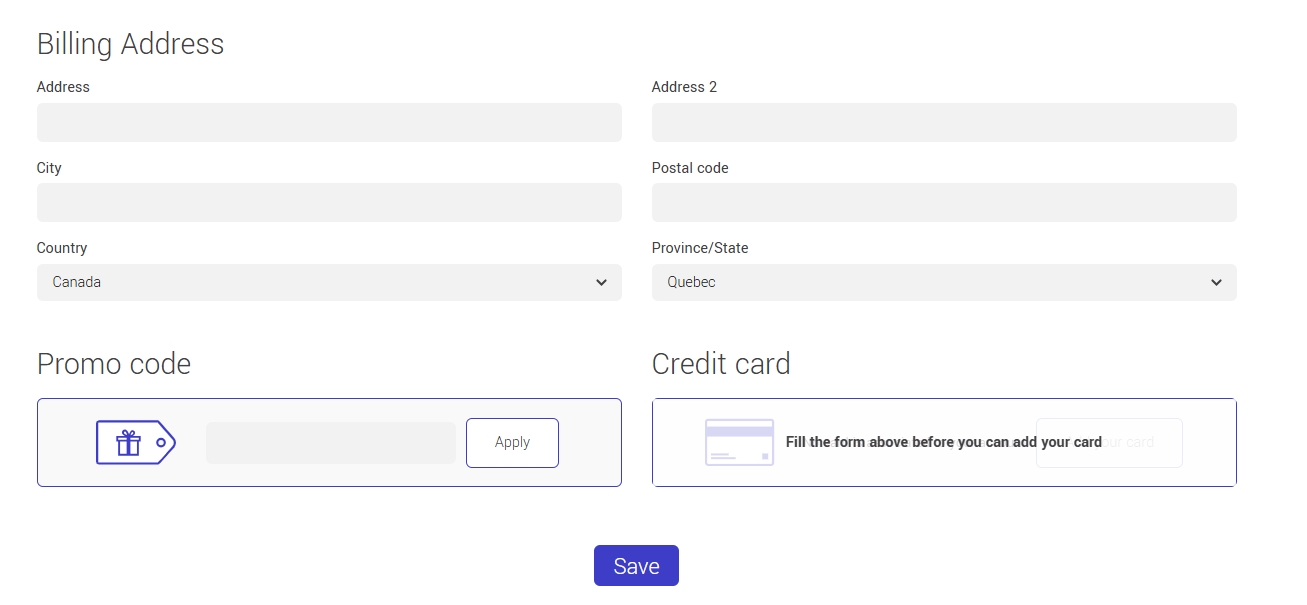Click the faded add your card button

coord(1109,443)
